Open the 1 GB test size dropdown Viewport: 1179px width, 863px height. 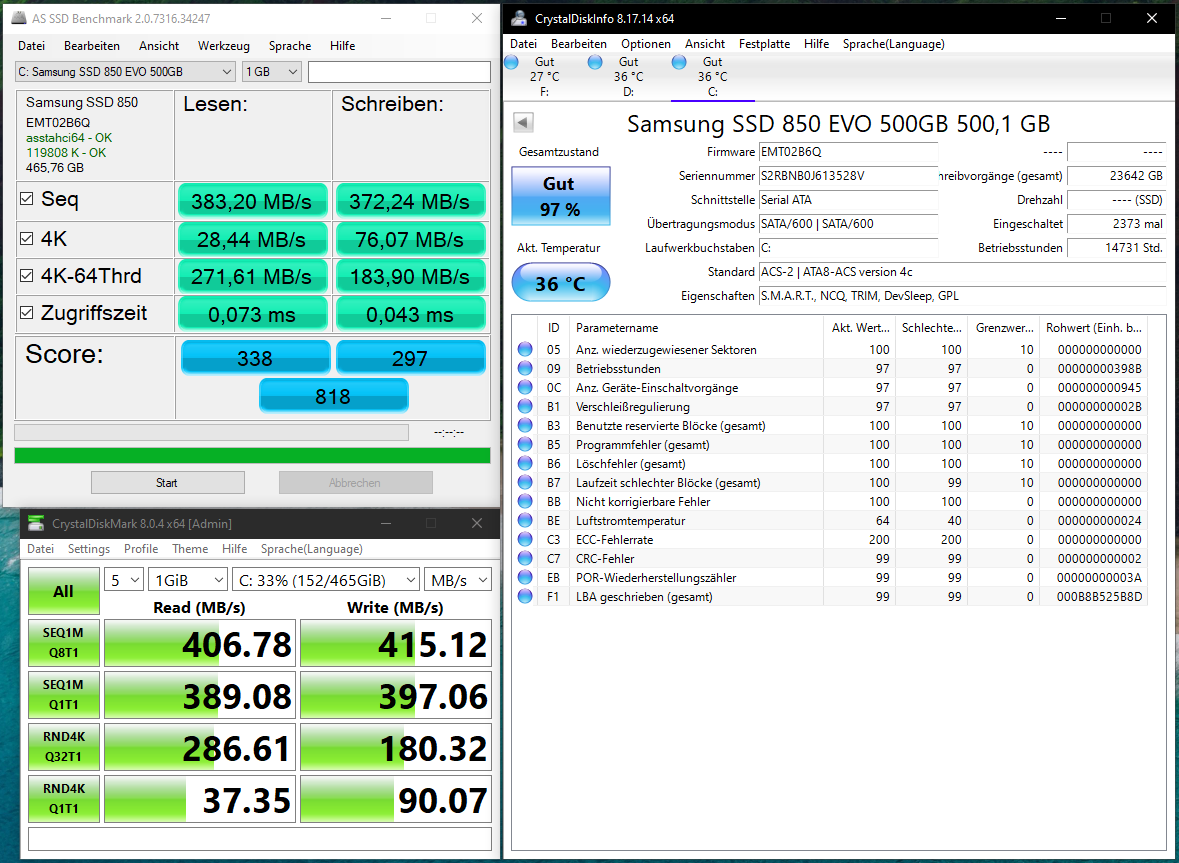[x=271, y=71]
